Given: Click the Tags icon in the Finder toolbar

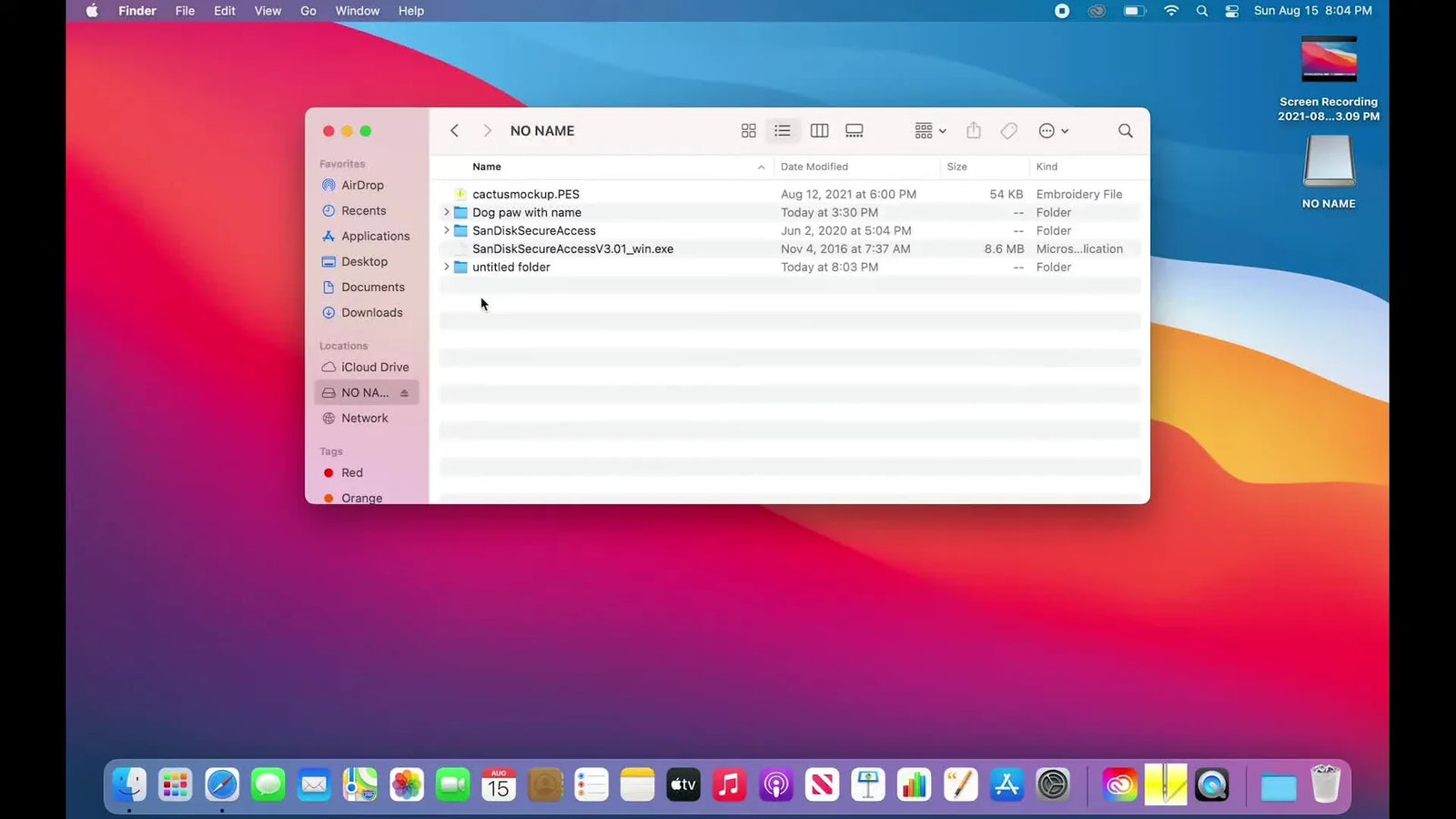Looking at the screenshot, I should pos(1008,130).
